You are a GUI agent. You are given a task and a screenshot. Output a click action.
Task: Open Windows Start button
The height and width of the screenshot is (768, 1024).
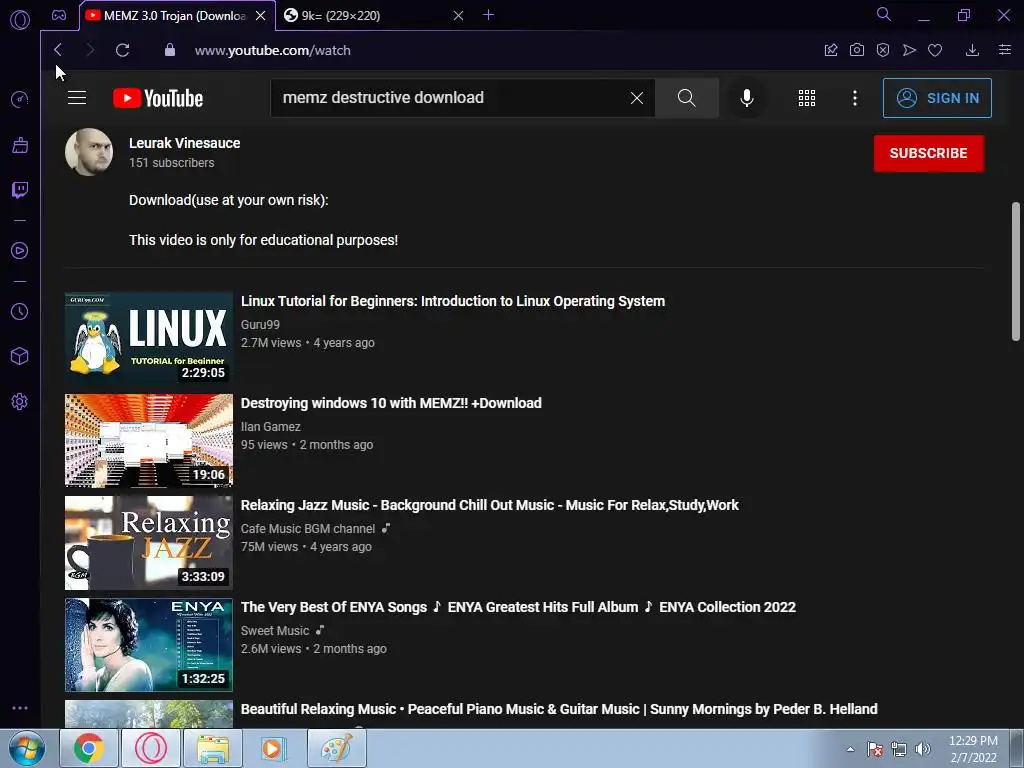pos(27,748)
